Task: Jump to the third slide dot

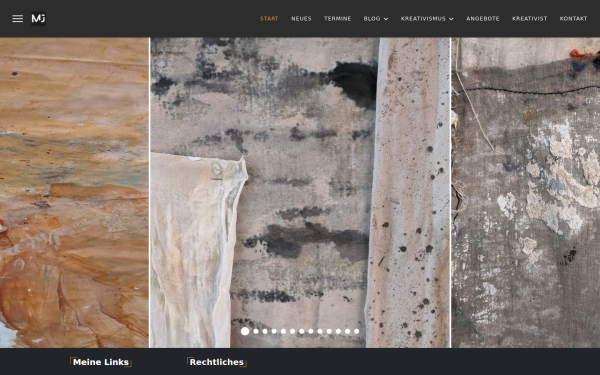Action: 265,331
